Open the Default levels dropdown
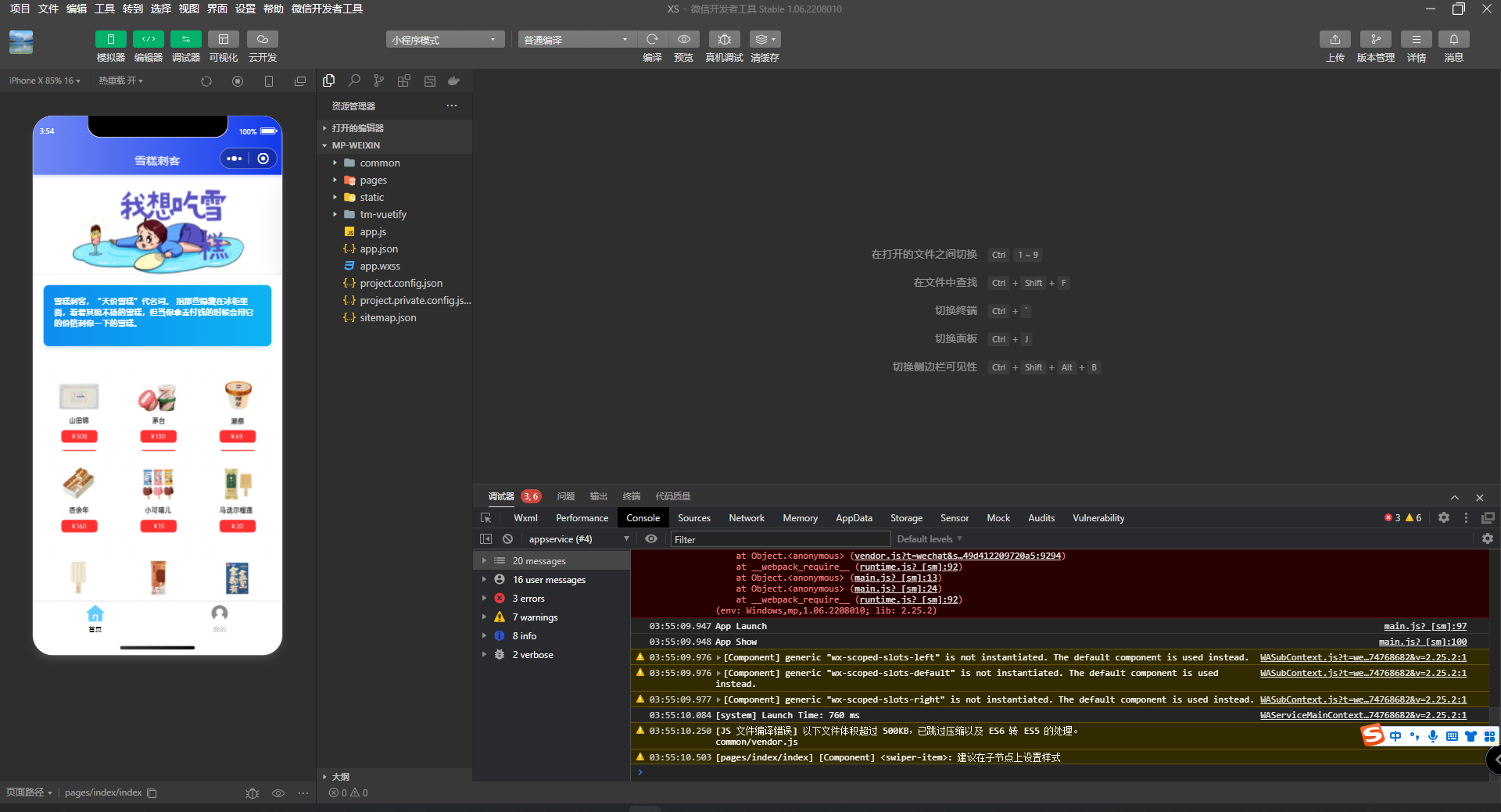The height and width of the screenshot is (812, 1501). point(929,539)
